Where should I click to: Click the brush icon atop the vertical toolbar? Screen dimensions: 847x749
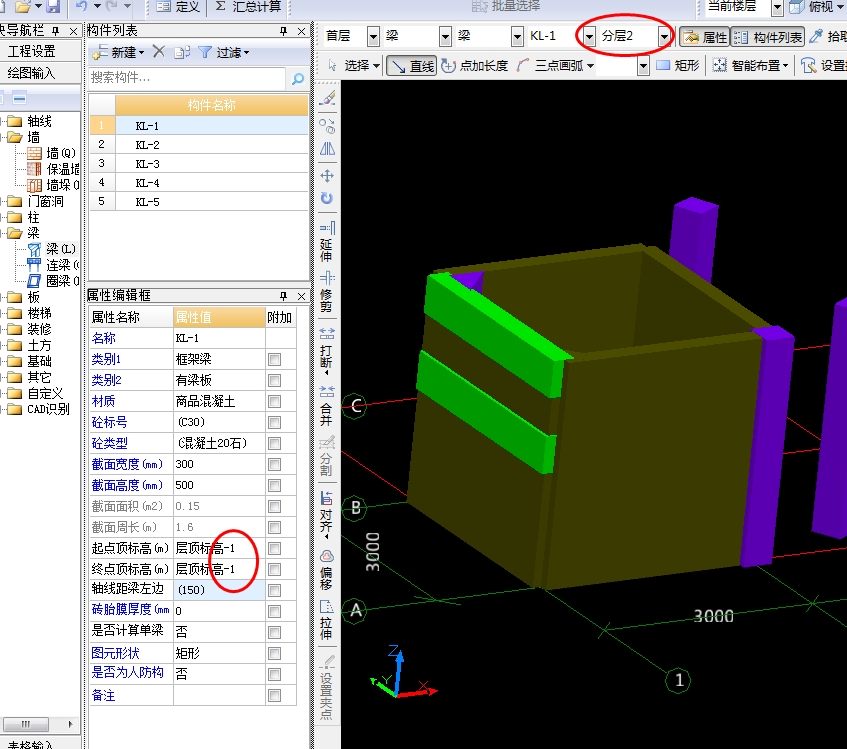point(327,98)
